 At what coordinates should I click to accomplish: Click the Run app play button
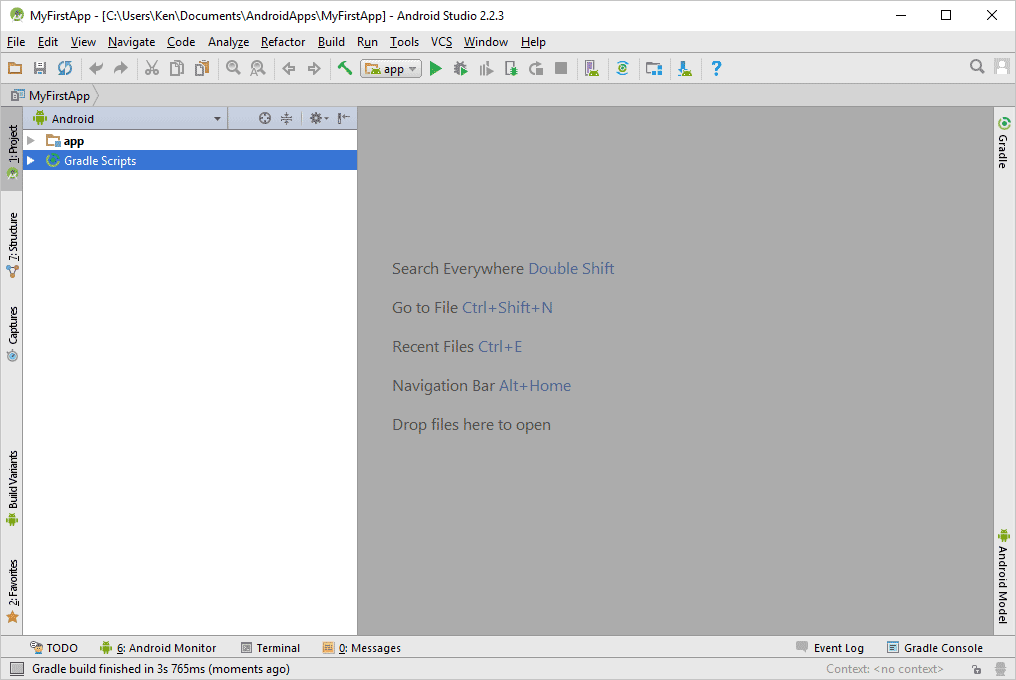(435, 68)
